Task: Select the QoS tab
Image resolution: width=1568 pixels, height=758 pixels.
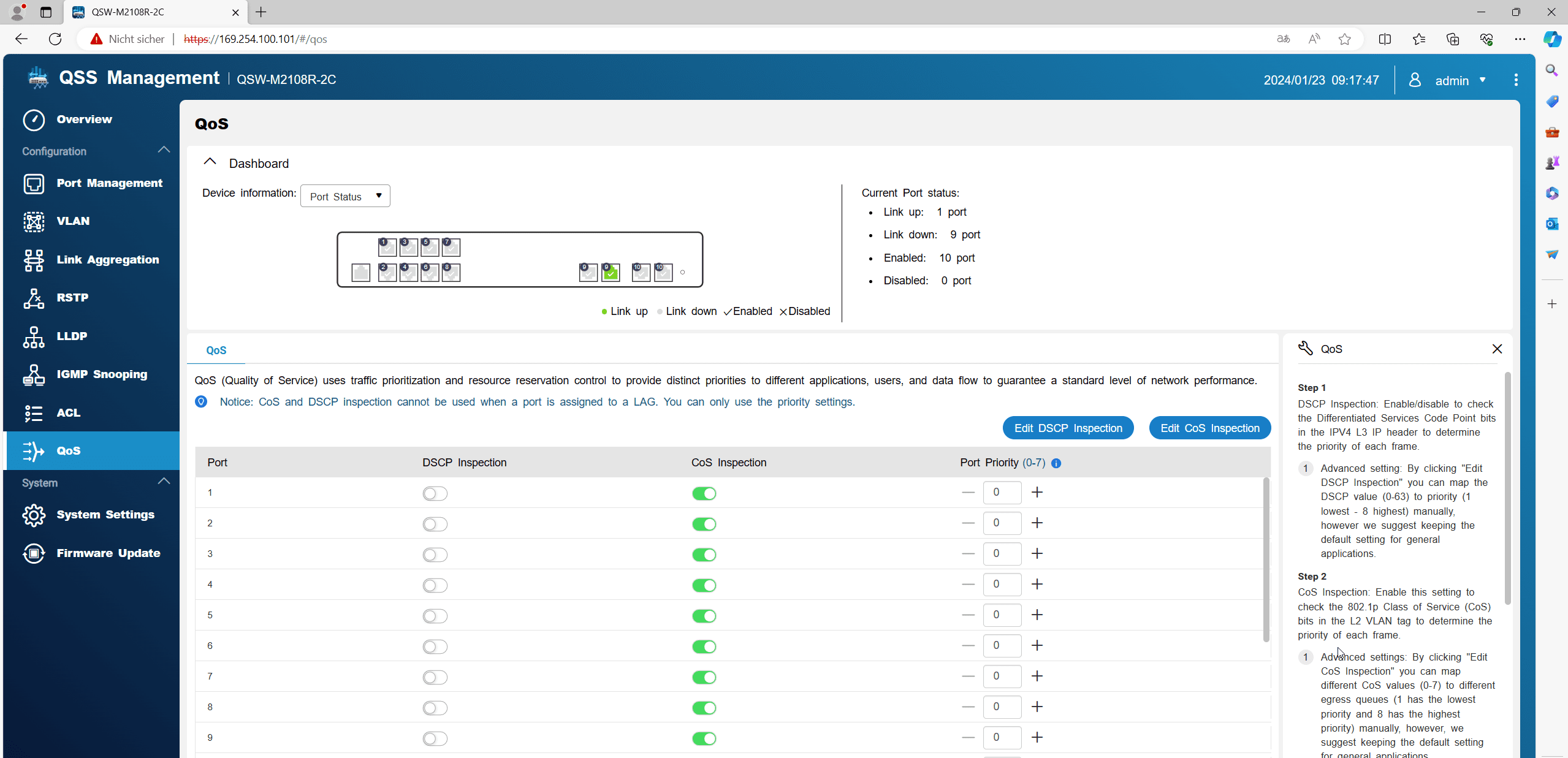Action: point(216,351)
